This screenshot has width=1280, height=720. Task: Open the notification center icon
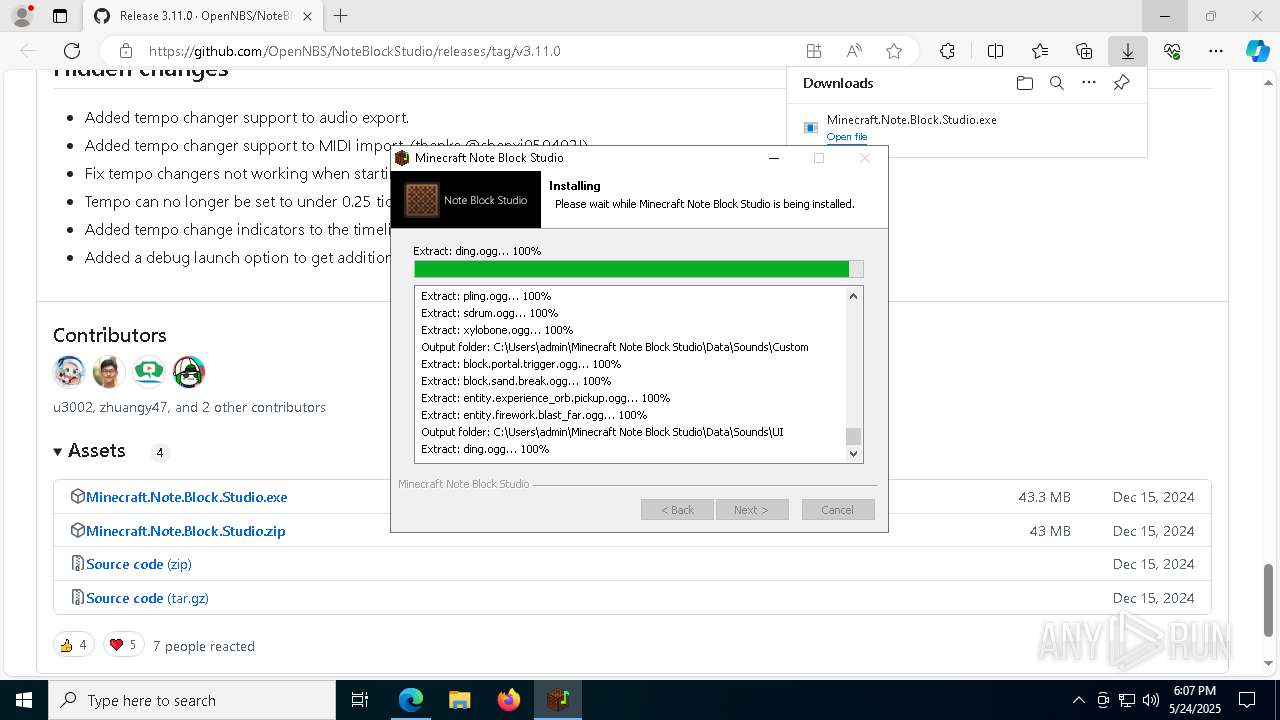point(1247,700)
